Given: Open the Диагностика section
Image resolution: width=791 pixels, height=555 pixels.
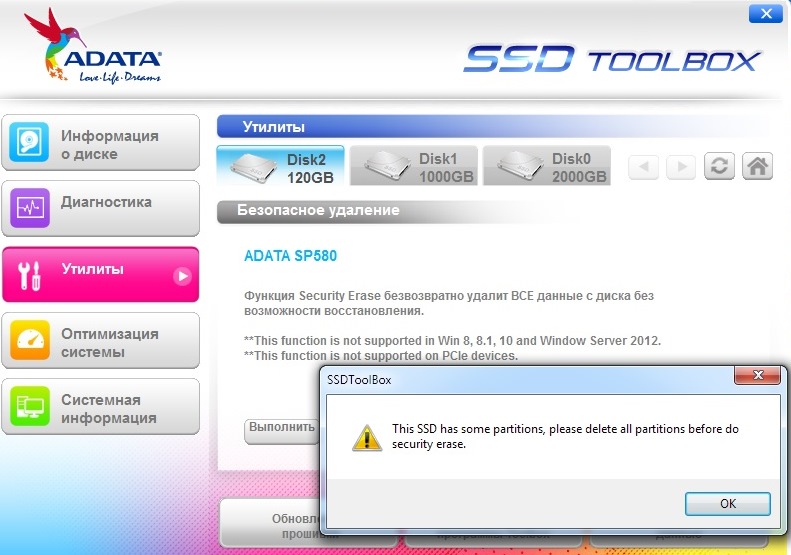Looking at the screenshot, I should (101, 208).
